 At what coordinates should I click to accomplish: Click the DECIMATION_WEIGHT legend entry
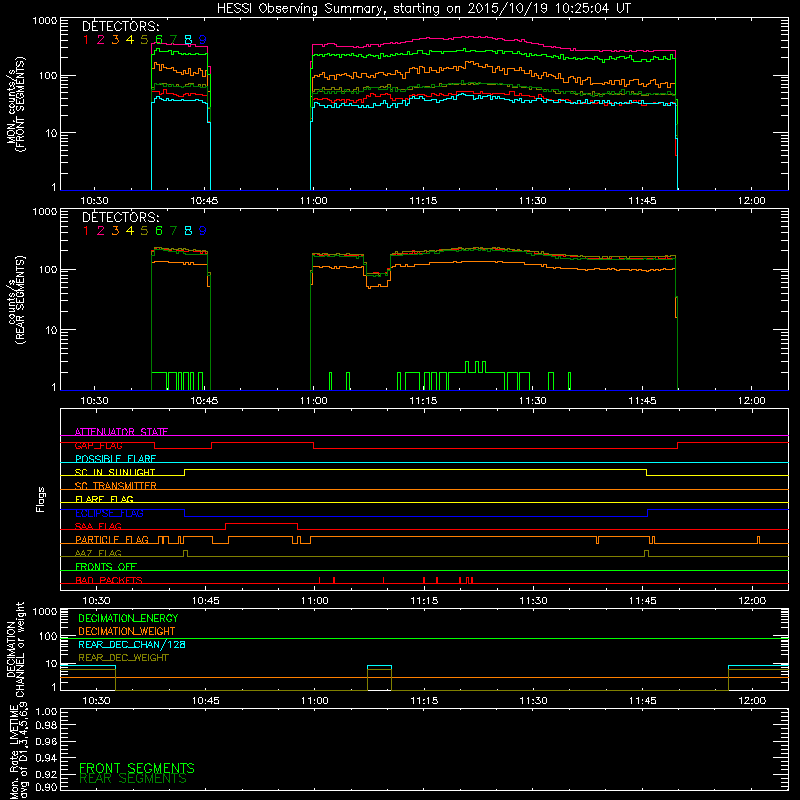pos(127,631)
